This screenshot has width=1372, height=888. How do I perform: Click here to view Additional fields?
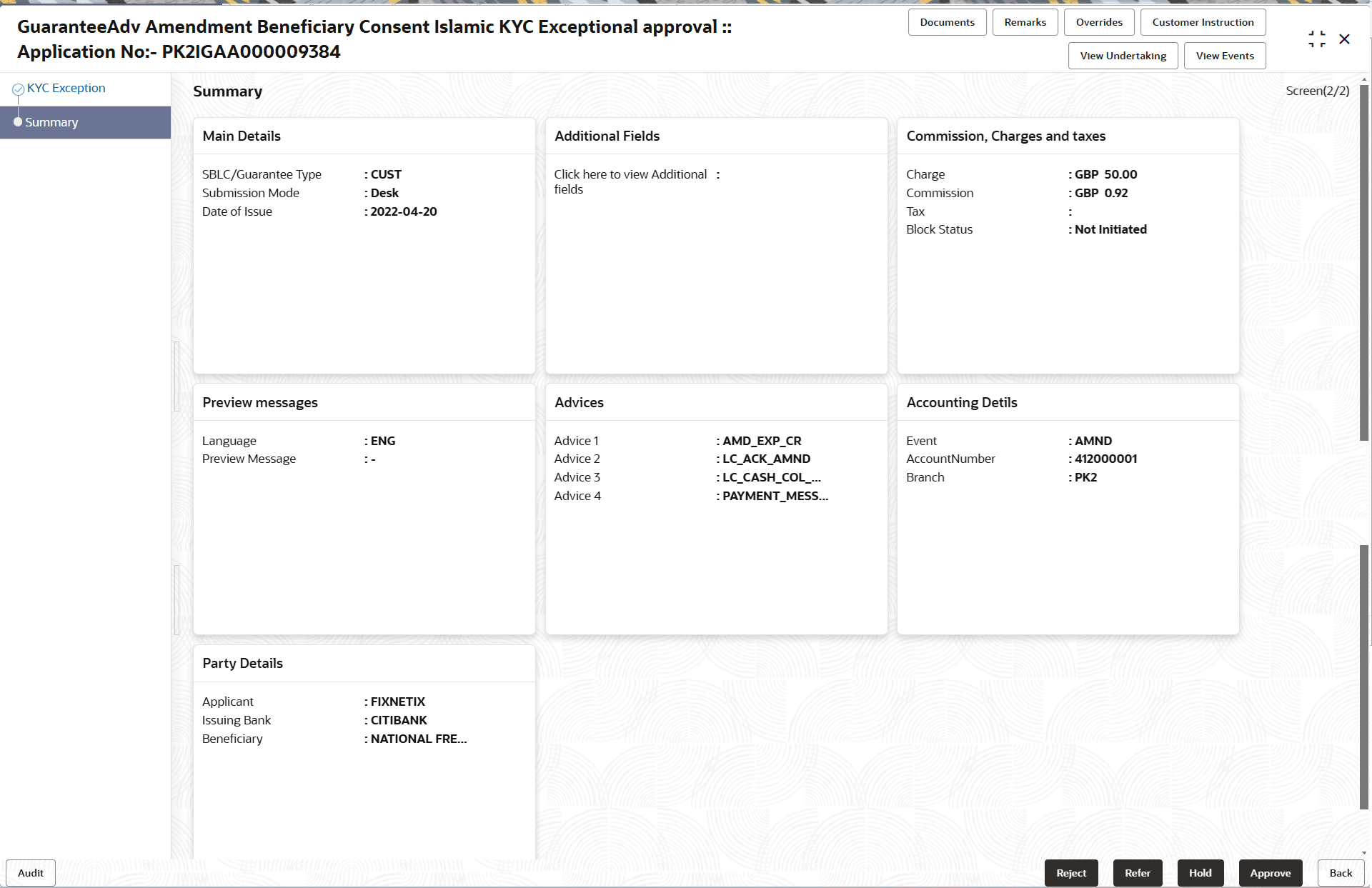[630, 181]
